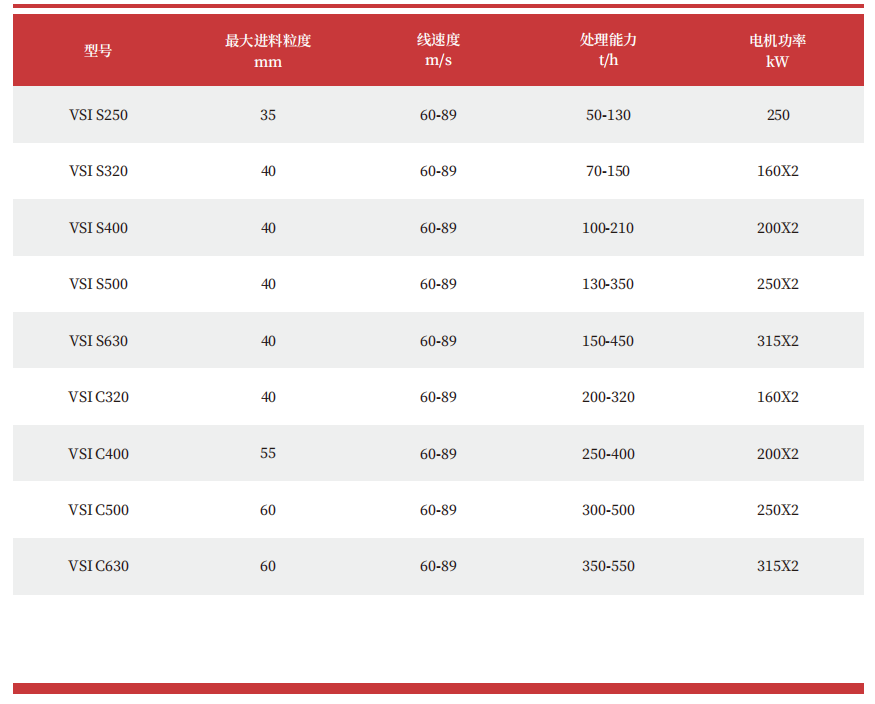Click the 100-210 capacity cell

608,228
